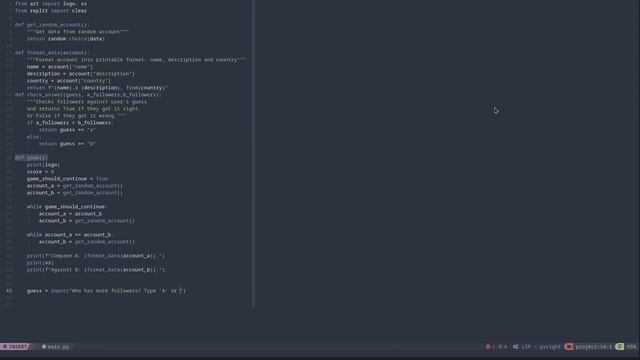Click the 'Or False if they got it wrong' line
Screen dimensions: 640x360
[76, 116]
